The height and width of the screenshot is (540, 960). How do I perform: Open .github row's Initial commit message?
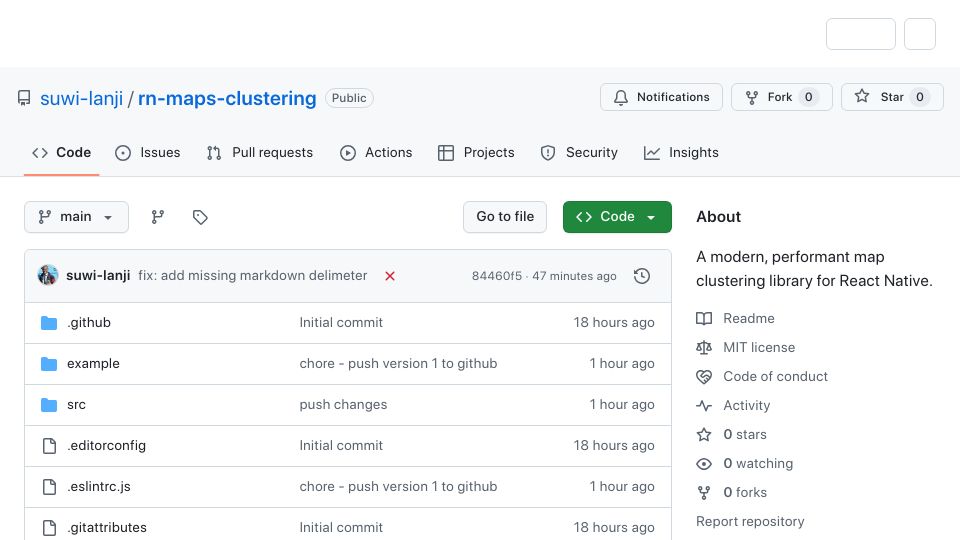[x=341, y=323]
